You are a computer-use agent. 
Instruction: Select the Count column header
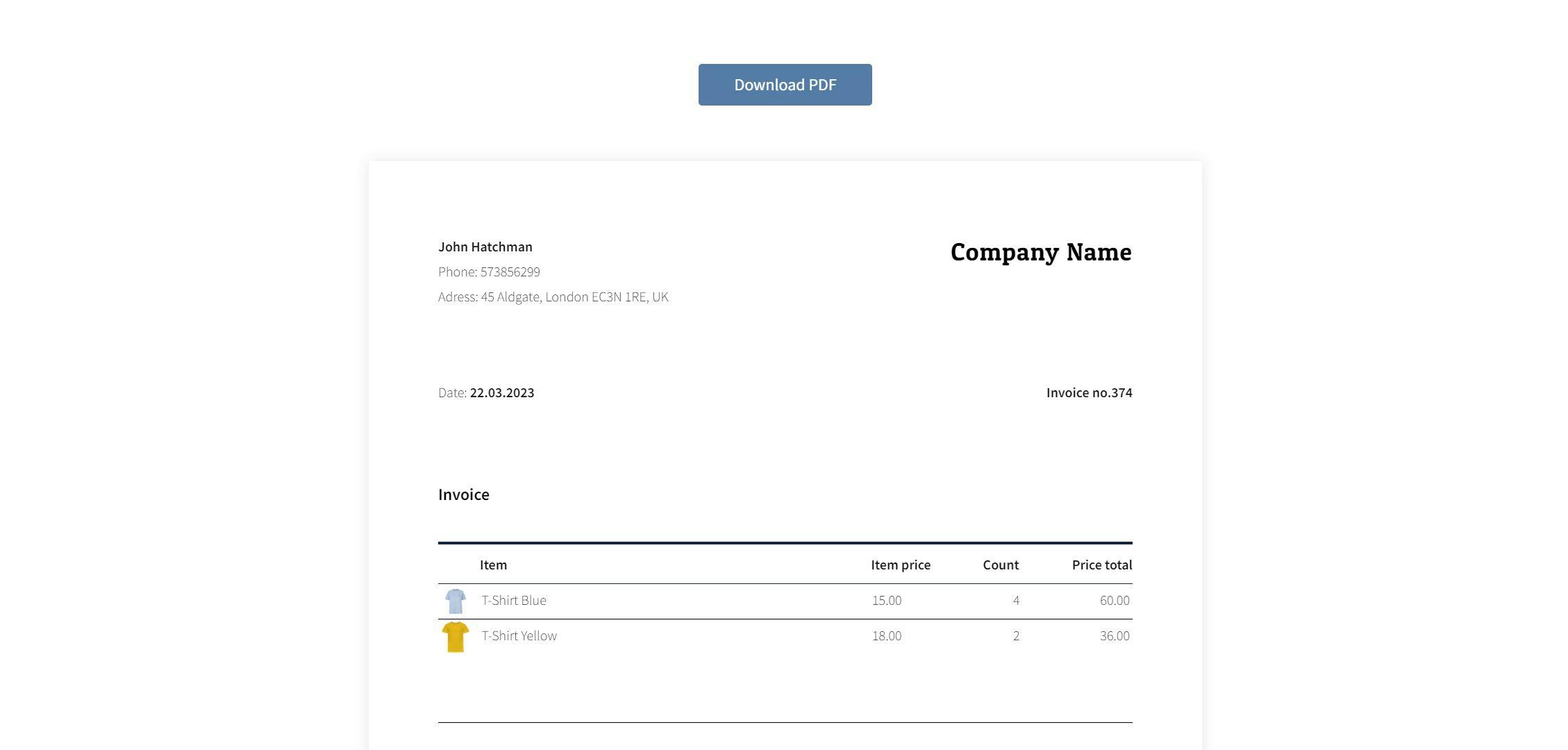1000,565
